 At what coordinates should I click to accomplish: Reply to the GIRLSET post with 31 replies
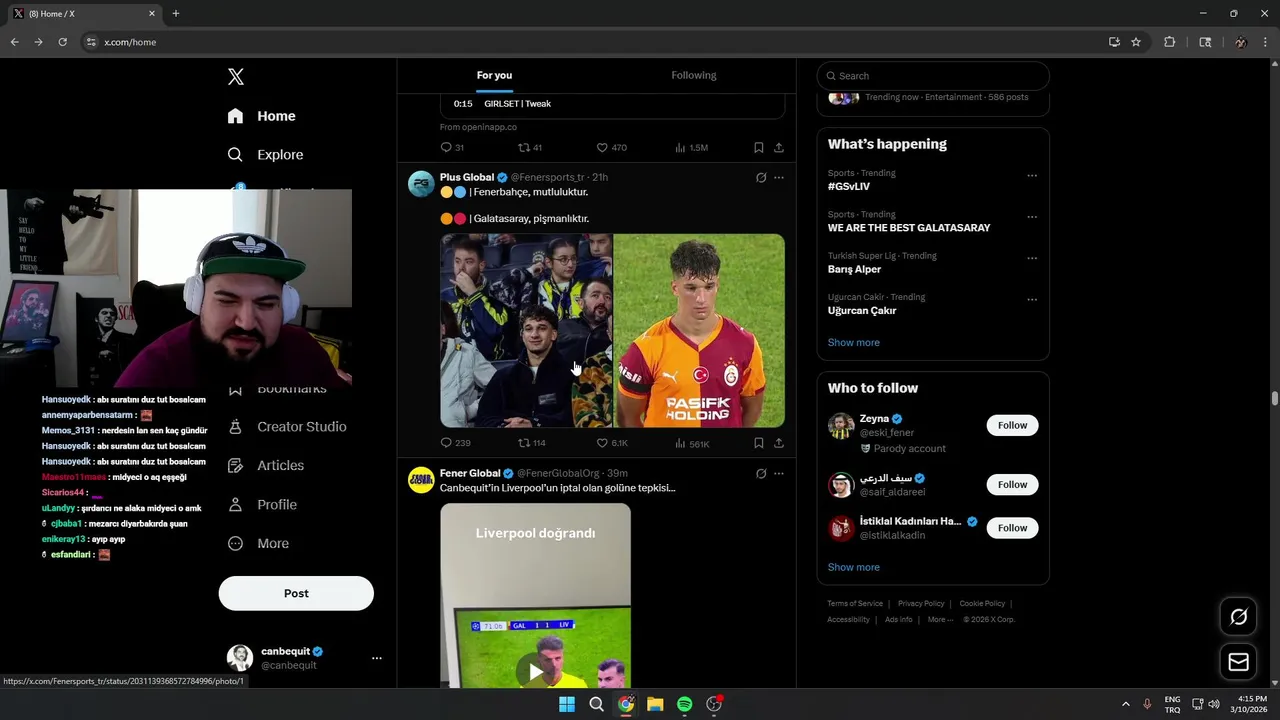tap(452, 148)
